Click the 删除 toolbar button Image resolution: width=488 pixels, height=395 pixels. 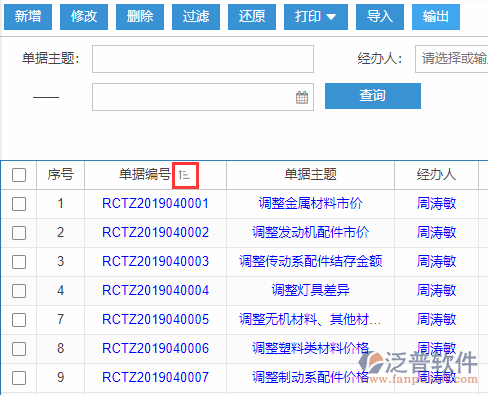tap(140, 17)
